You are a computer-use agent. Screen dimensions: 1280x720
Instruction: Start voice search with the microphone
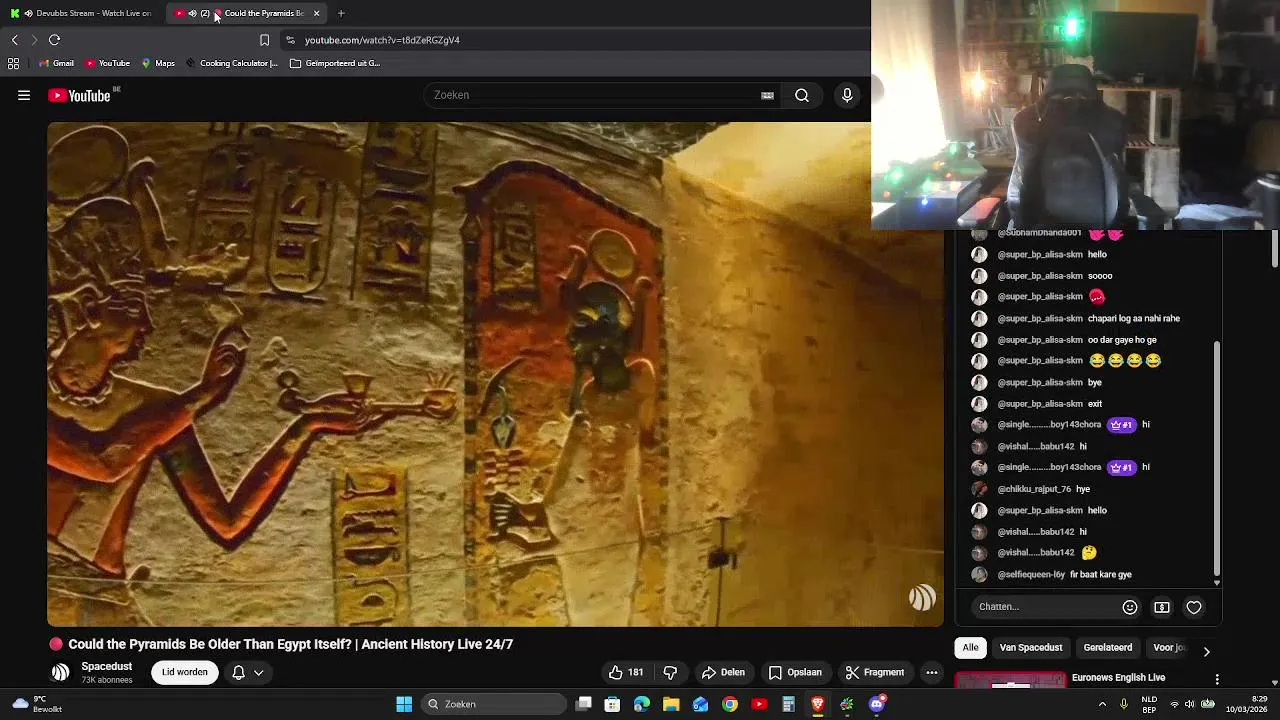point(847,95)
